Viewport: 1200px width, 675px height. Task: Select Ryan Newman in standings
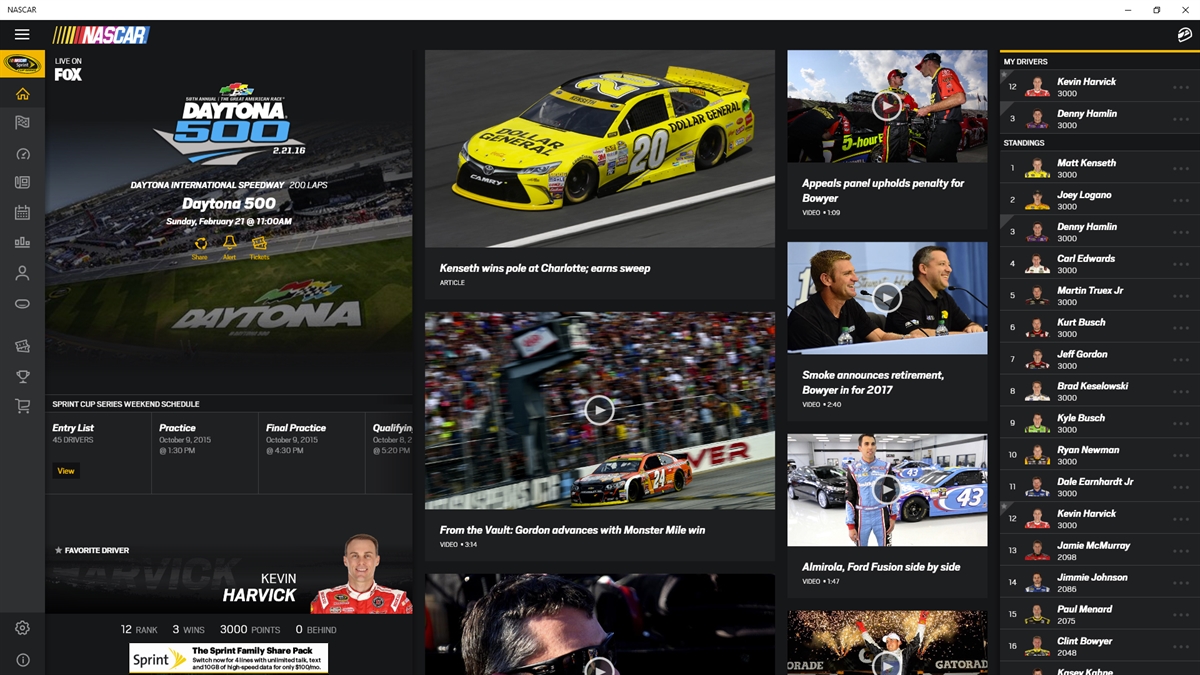(x=1100, y=455)
